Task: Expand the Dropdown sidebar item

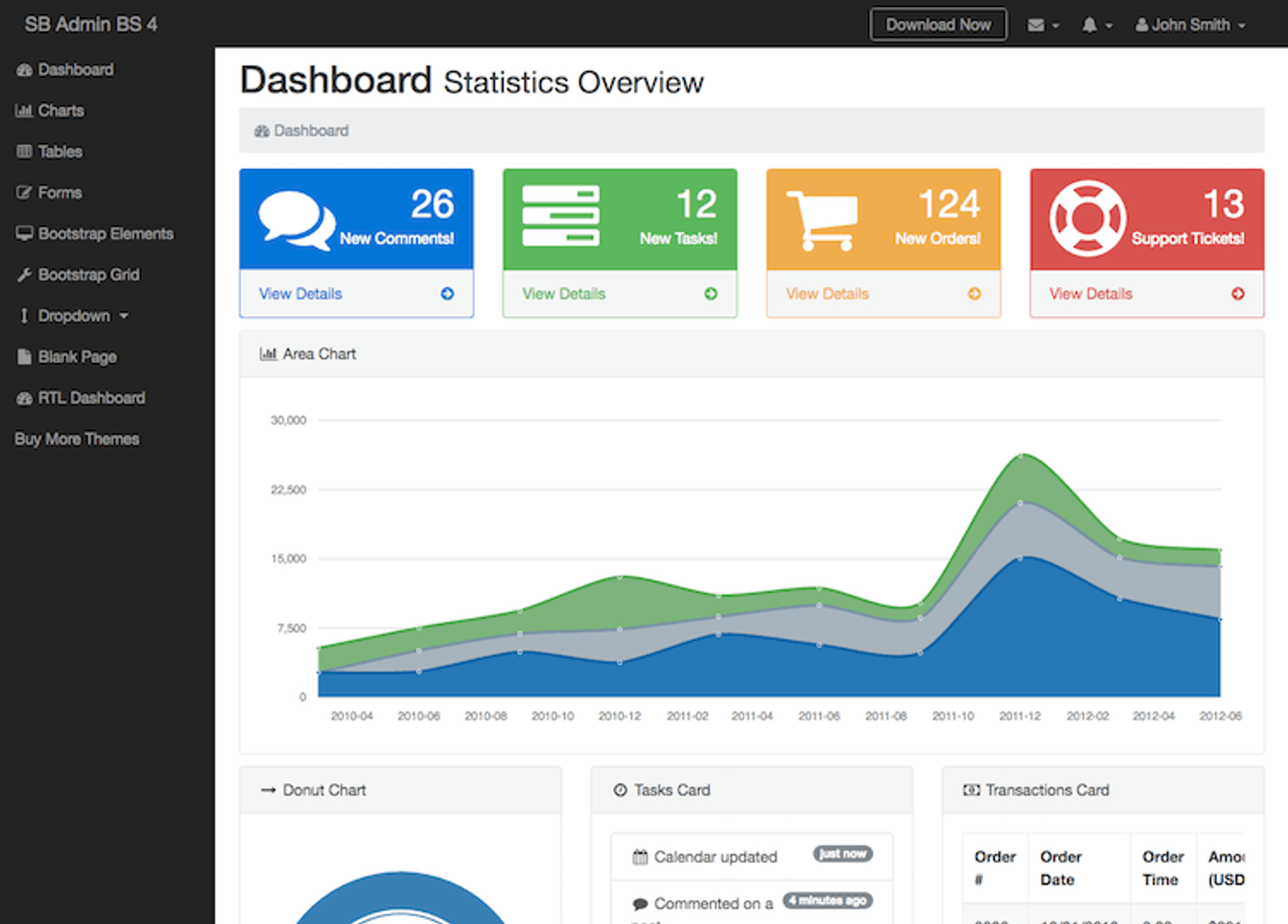Action: [x=73, y=316]
